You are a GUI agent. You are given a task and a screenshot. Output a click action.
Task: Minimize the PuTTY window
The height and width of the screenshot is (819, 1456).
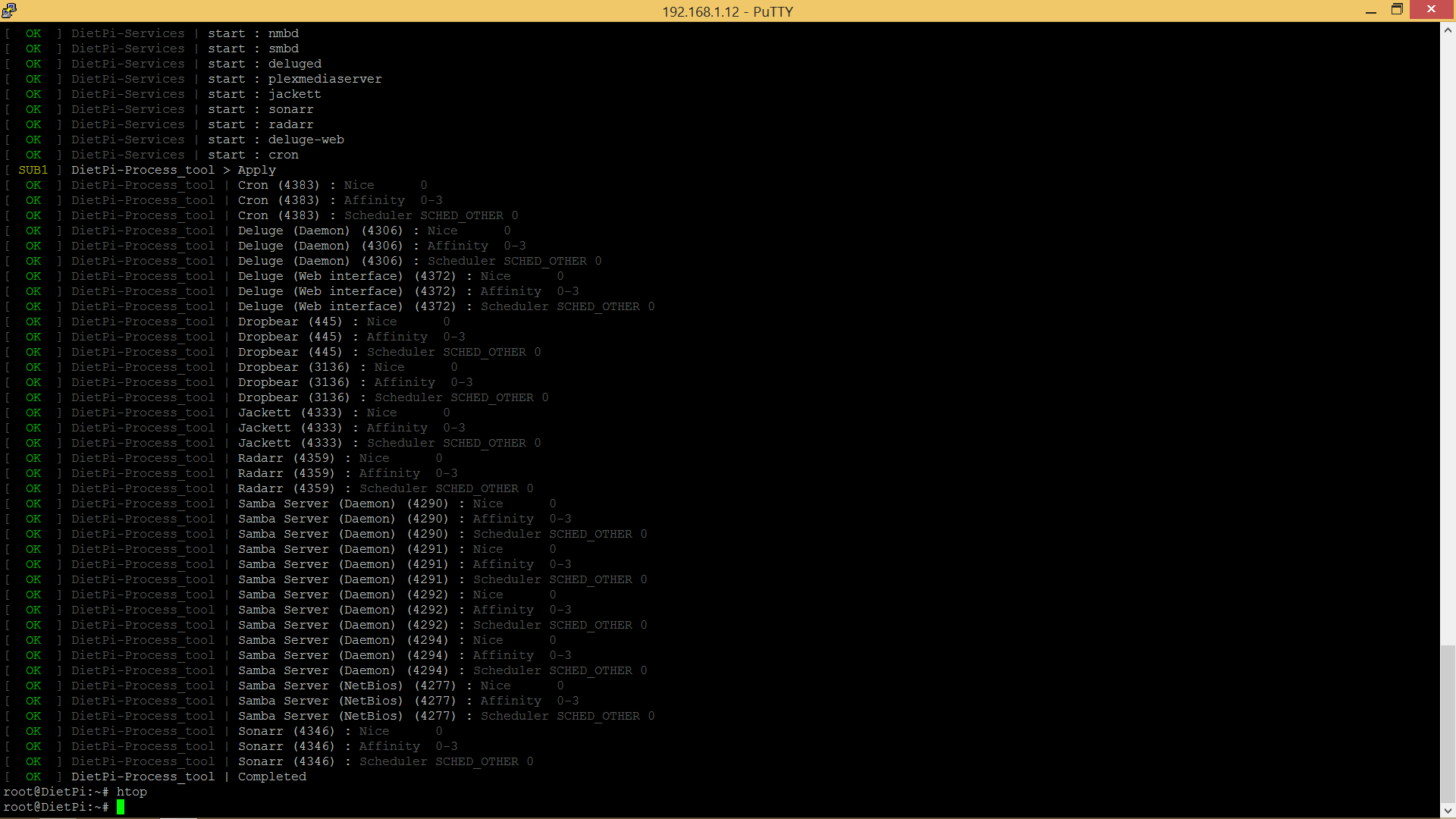coord(1370,11)
